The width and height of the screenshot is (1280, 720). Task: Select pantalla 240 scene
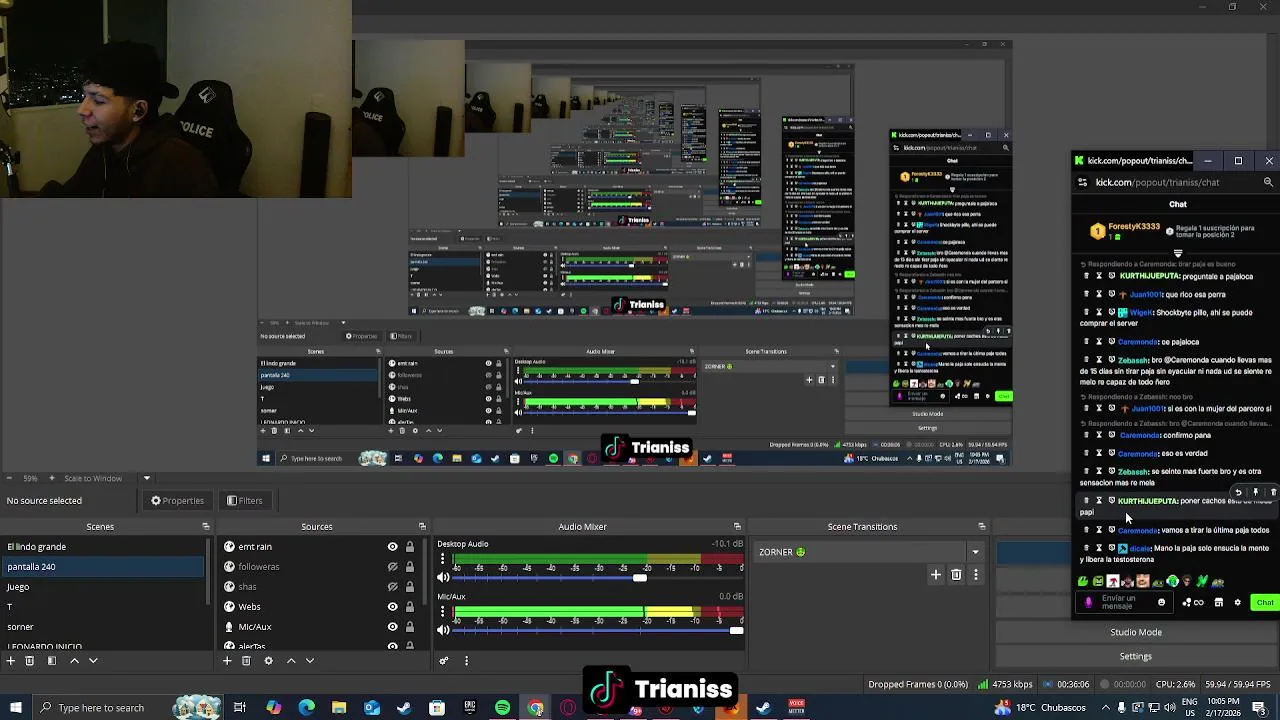point(102,567)
